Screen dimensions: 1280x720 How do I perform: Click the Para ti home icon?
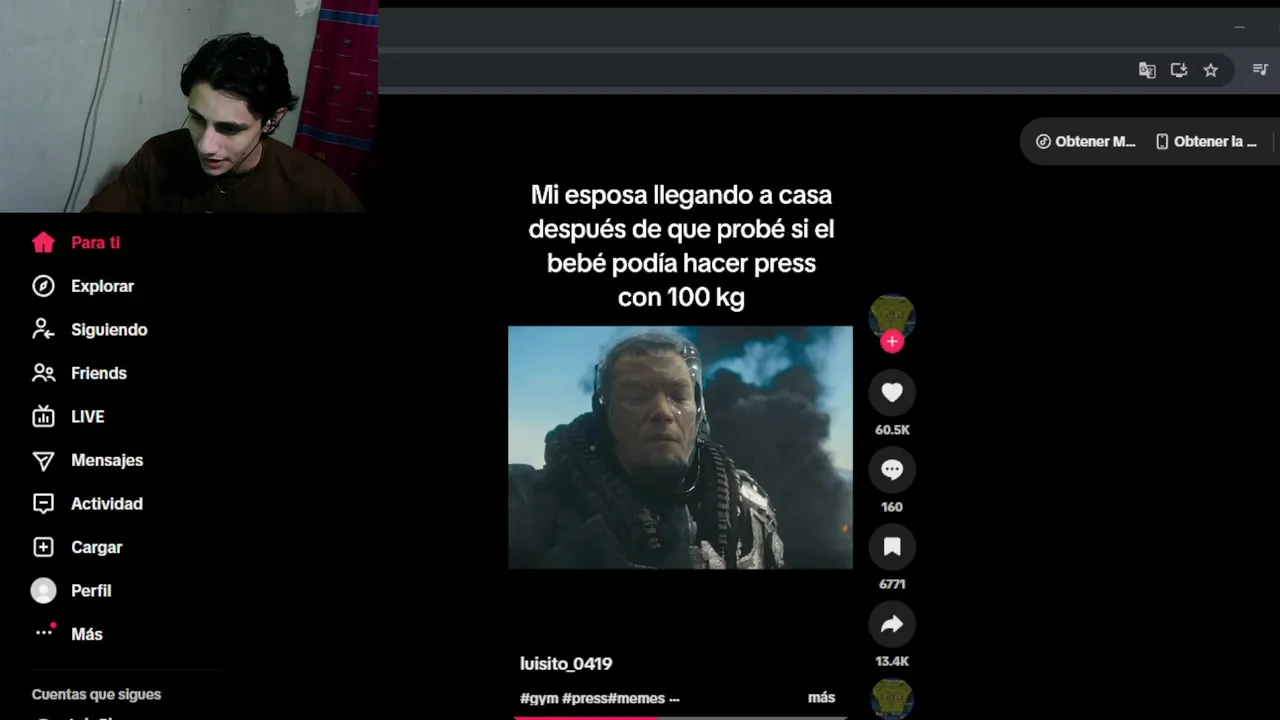pos(43,242)
